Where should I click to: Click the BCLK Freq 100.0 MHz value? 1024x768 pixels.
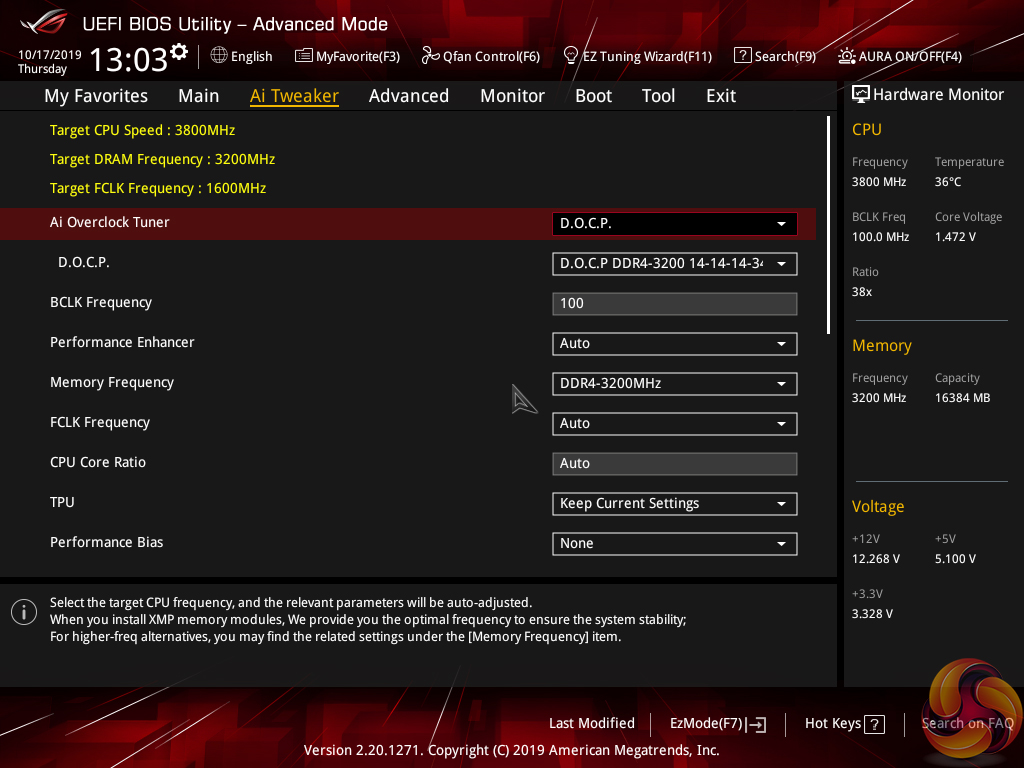point(880,237)
